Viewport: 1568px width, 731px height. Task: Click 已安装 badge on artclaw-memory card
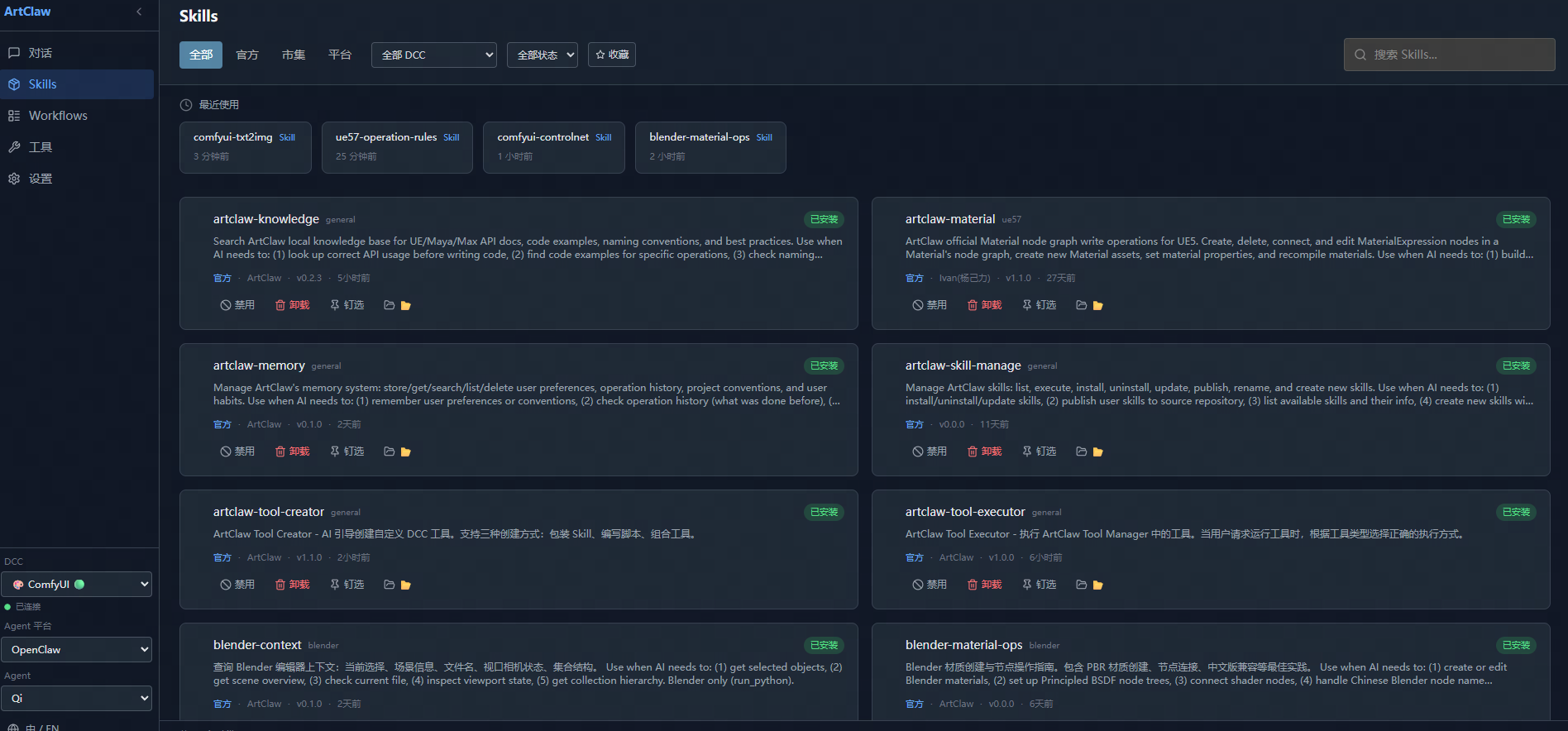pos(824,365)
